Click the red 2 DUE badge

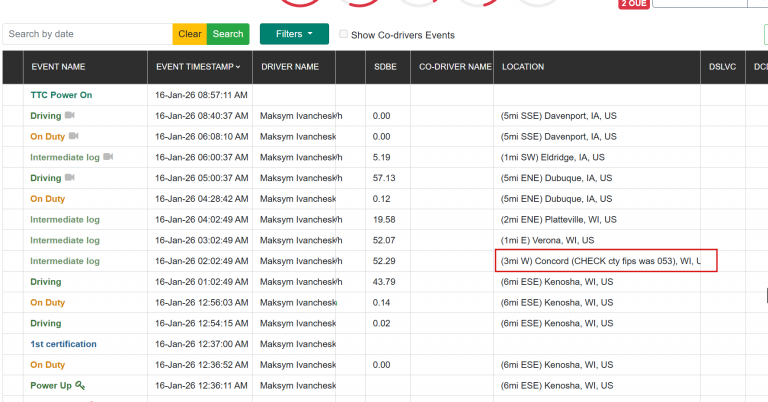coord(634,4)
